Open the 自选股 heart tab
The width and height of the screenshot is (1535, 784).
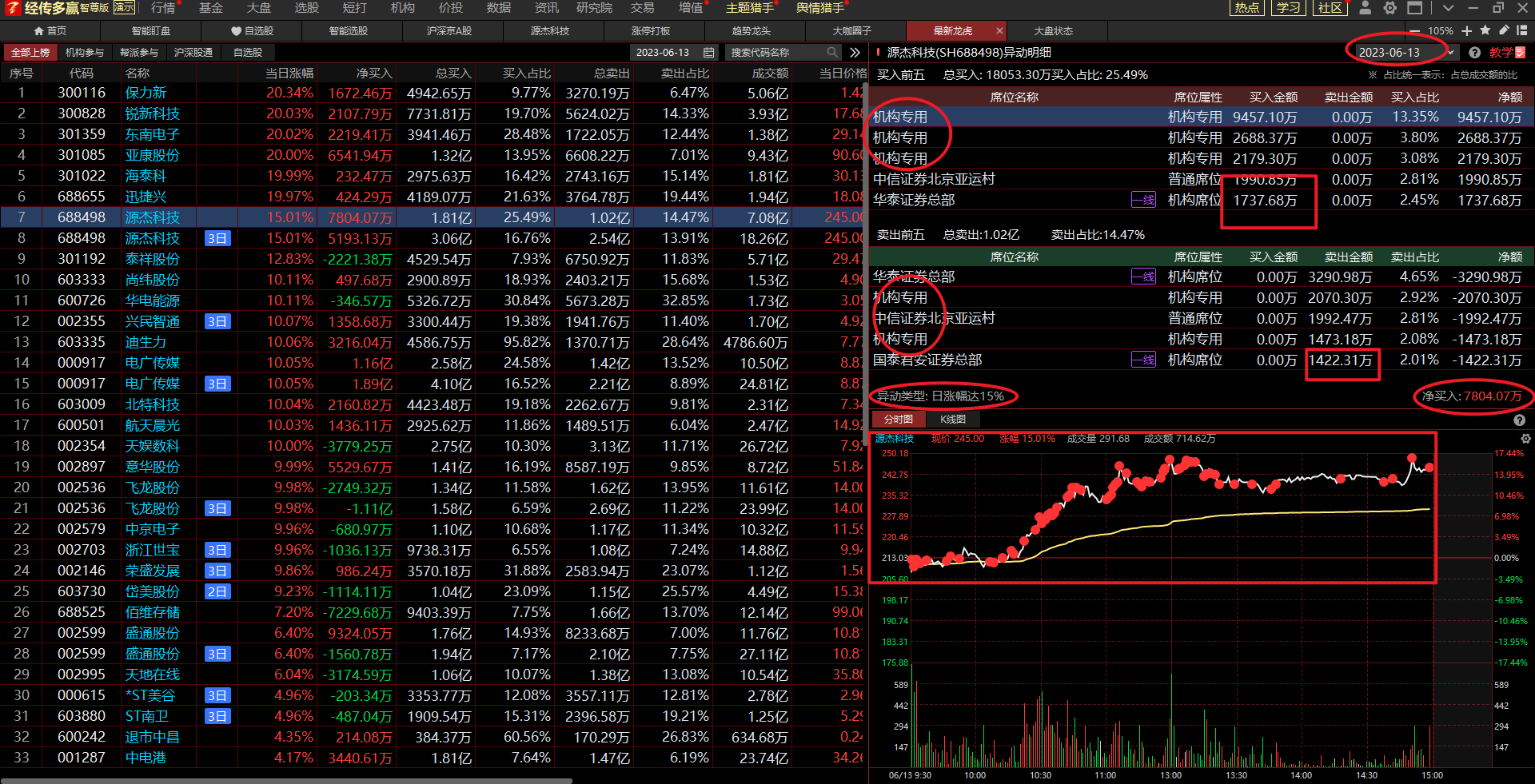[x=252, y=31]
